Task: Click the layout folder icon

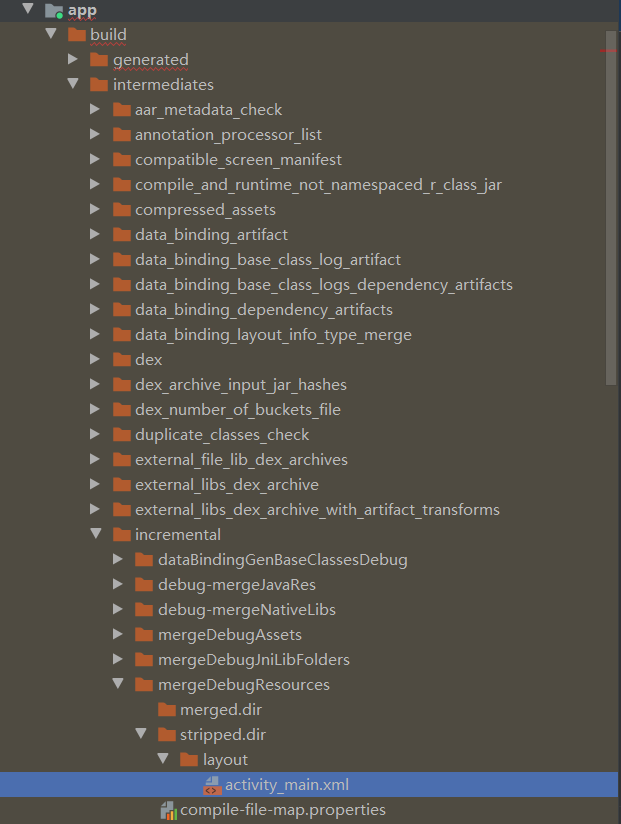Action: [x=189, y=759]
